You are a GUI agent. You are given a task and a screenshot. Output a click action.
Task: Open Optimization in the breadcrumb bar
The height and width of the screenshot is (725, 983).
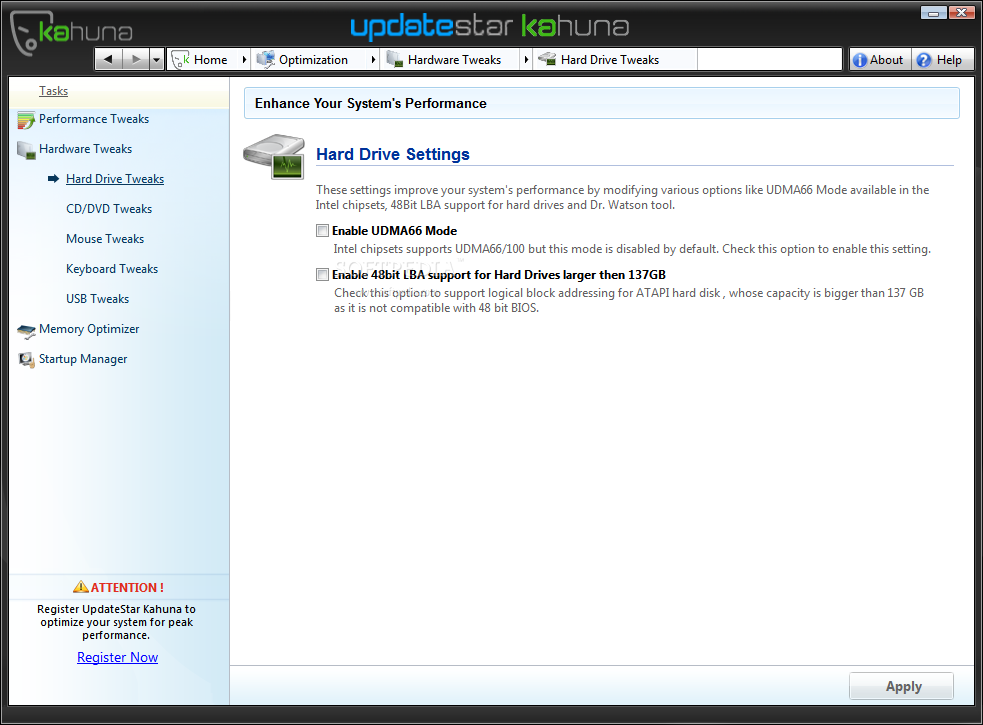click(x=313, y=60)
